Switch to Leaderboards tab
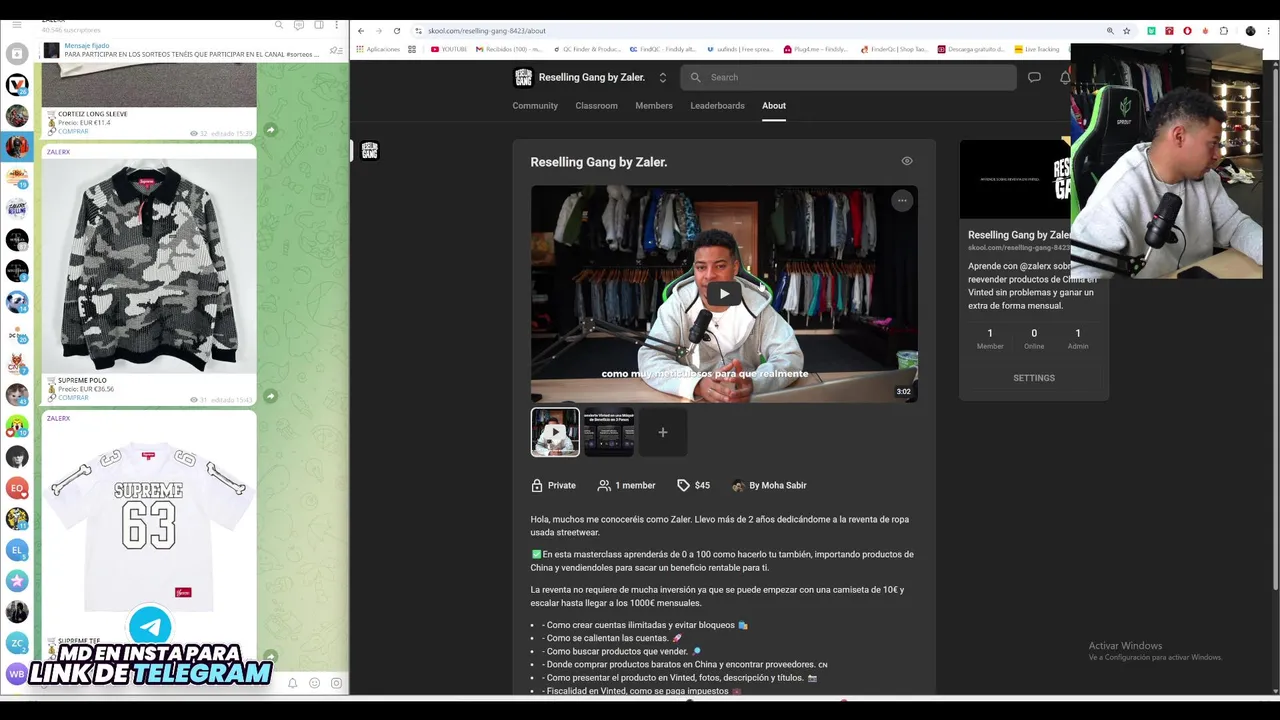1280x720 pixels. [x=717, y=105]
